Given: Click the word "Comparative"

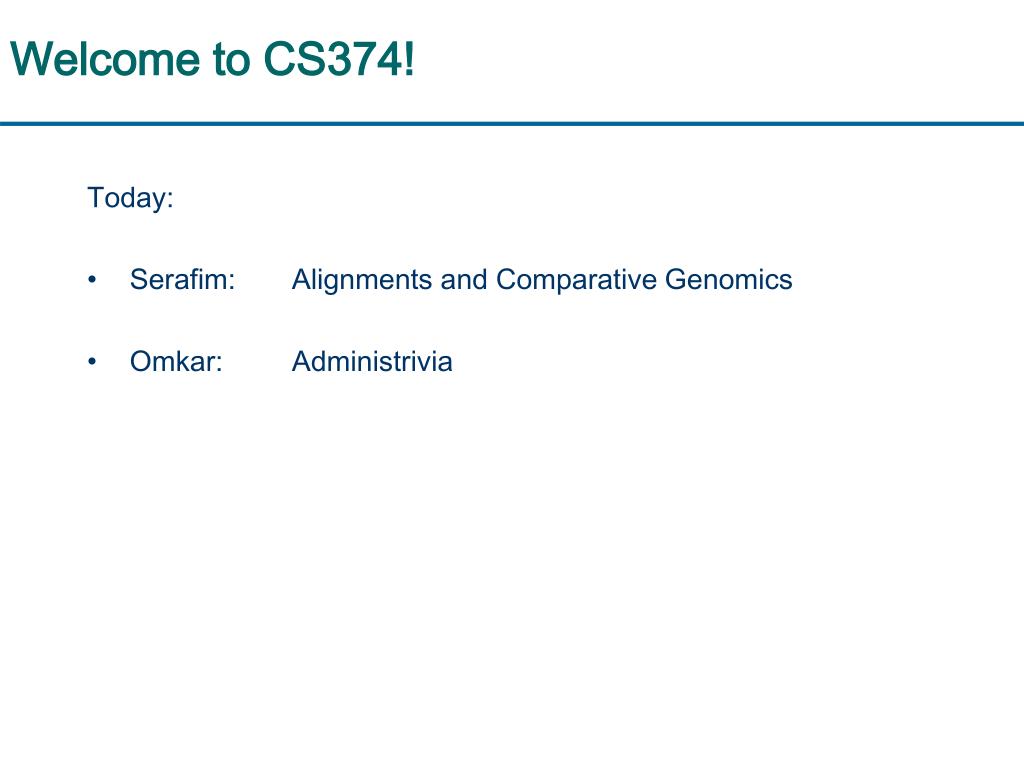Looking at the screenshot, I should [x=576, y=281].
